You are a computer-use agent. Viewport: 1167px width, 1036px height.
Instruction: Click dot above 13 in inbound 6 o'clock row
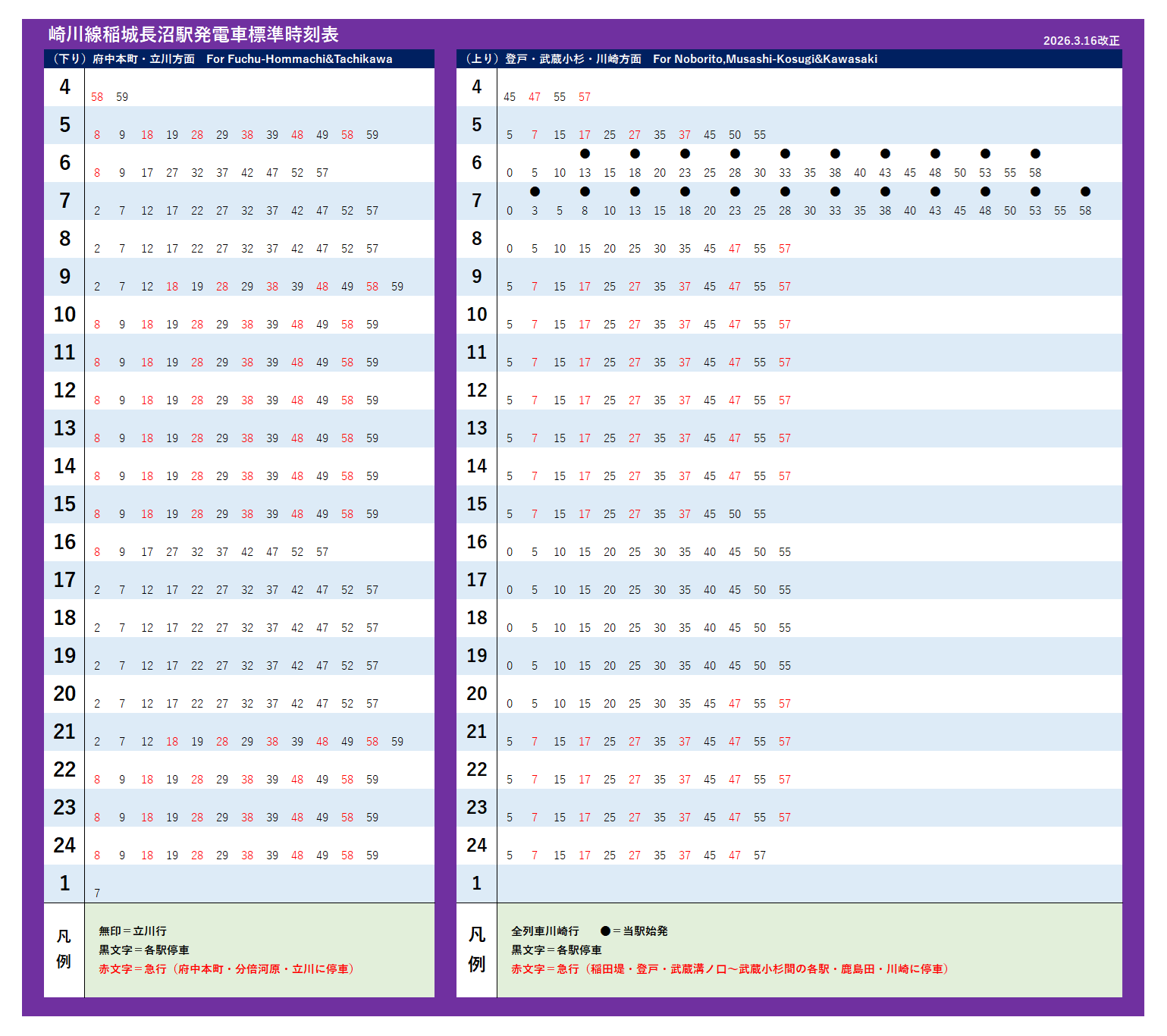coord(585,154)
